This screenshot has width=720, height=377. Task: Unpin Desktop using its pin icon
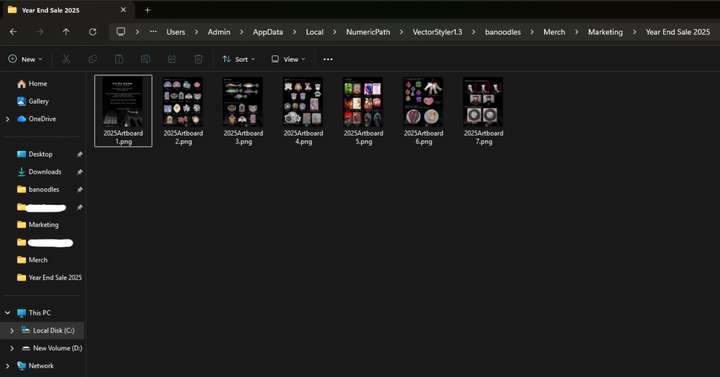[79, 155]
